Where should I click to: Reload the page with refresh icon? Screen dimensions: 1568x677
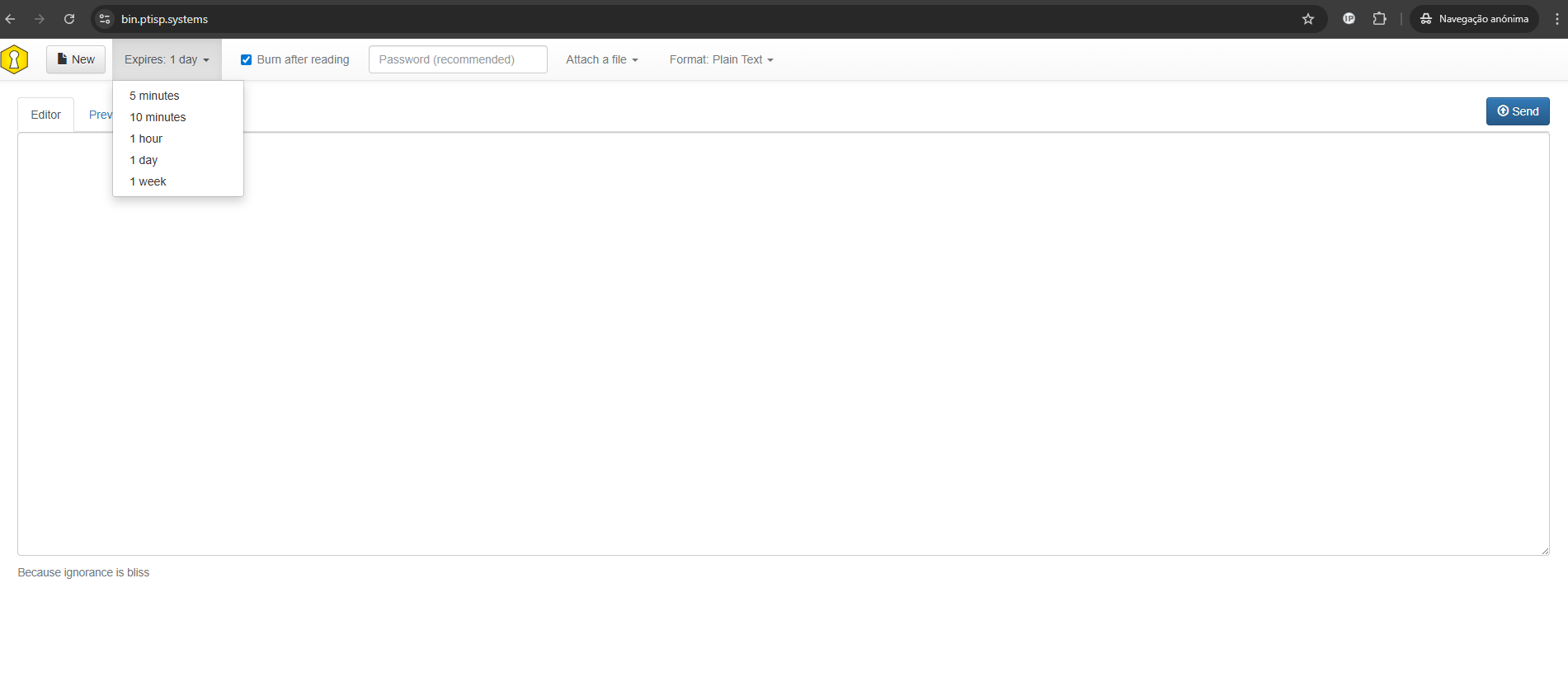[x=69, y=19]
